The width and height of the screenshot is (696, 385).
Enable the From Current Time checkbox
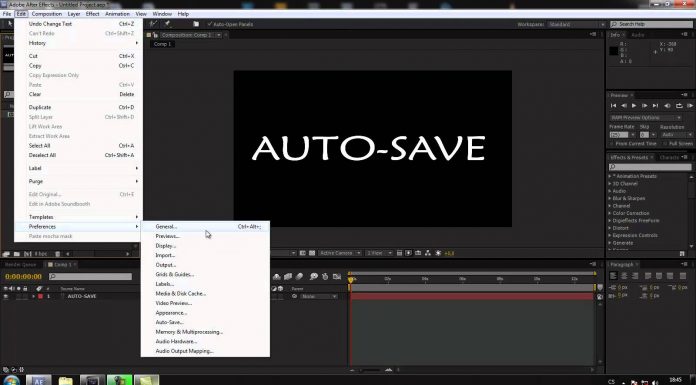[612, 144]
